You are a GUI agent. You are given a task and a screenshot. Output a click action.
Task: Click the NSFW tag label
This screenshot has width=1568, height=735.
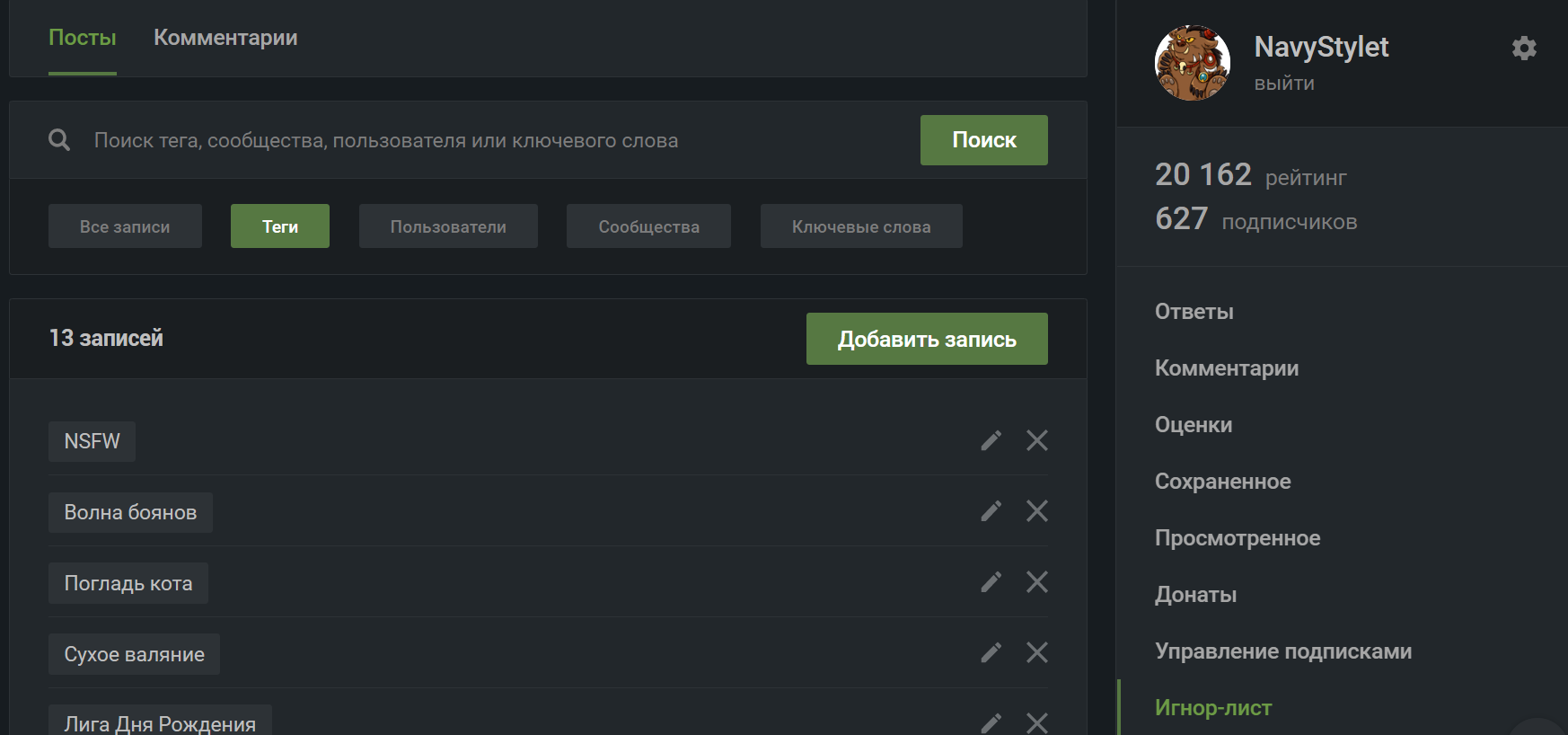pos(92,441)
